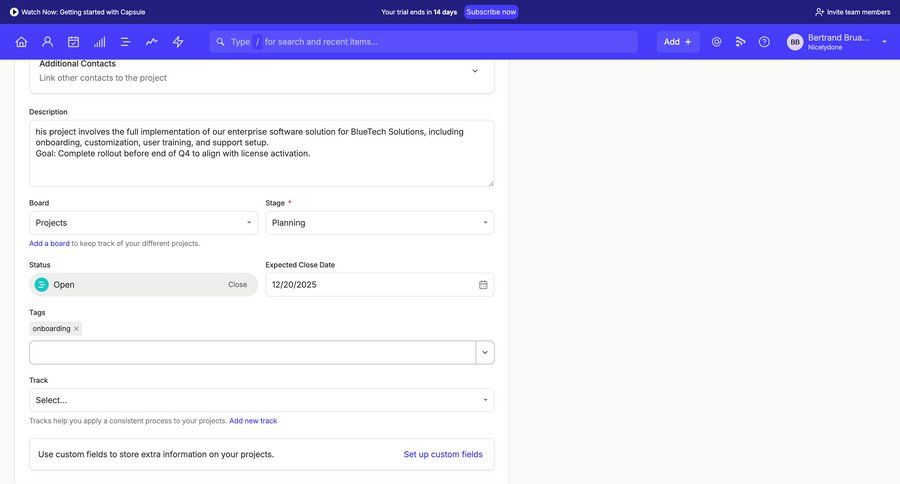This screenshot has width=900, height=484.
Task: Open the activity feed icon
Action: tap(740, 42)
